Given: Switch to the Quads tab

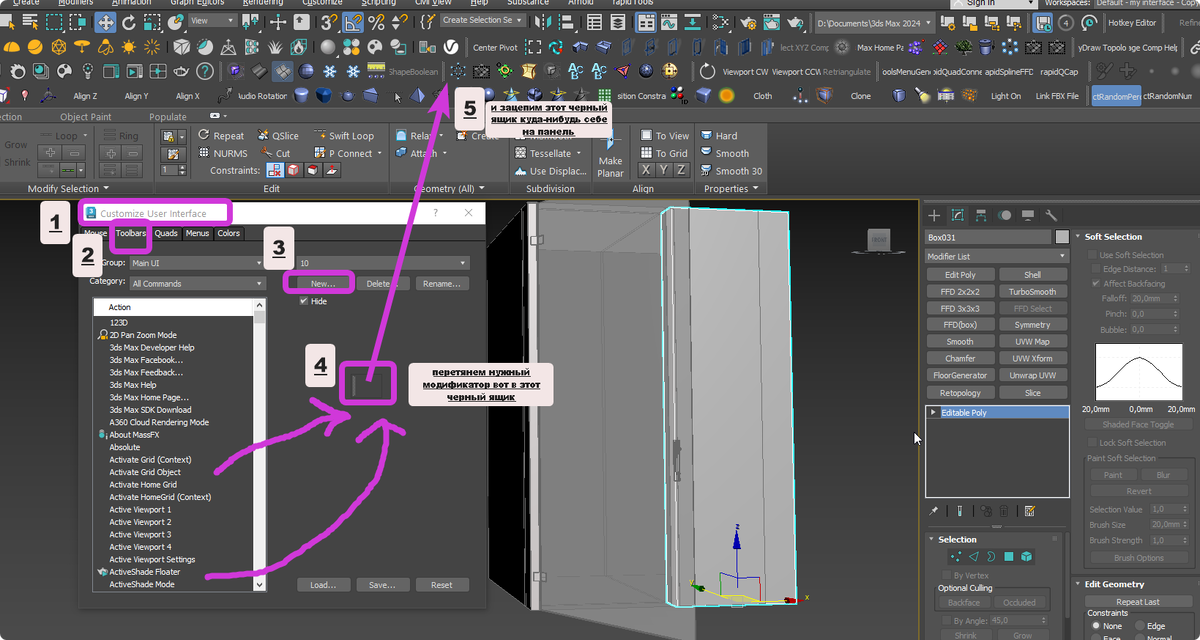Looking at the screenshot, I should coord(166,233).
